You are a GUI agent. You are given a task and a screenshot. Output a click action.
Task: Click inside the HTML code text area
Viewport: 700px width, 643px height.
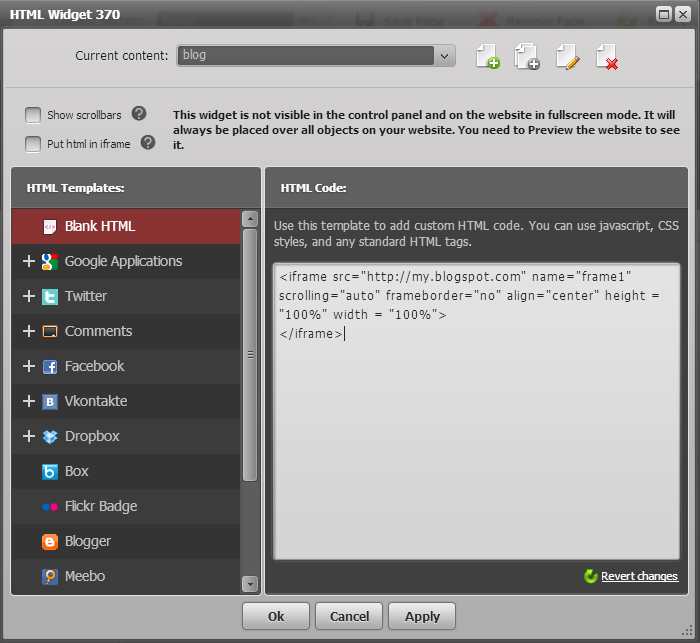click(x=476, y=411)
